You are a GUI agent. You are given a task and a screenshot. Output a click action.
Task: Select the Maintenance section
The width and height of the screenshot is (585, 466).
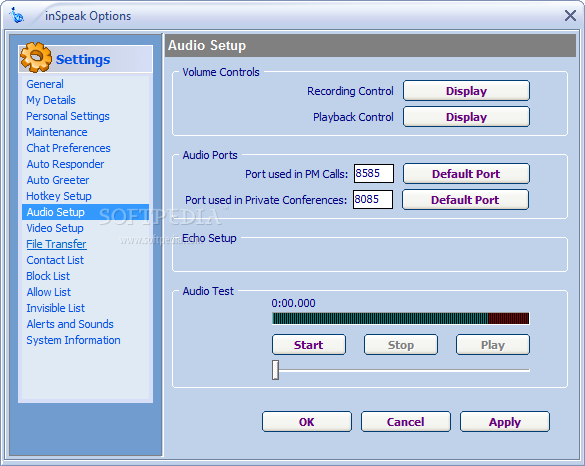[57, 132]
